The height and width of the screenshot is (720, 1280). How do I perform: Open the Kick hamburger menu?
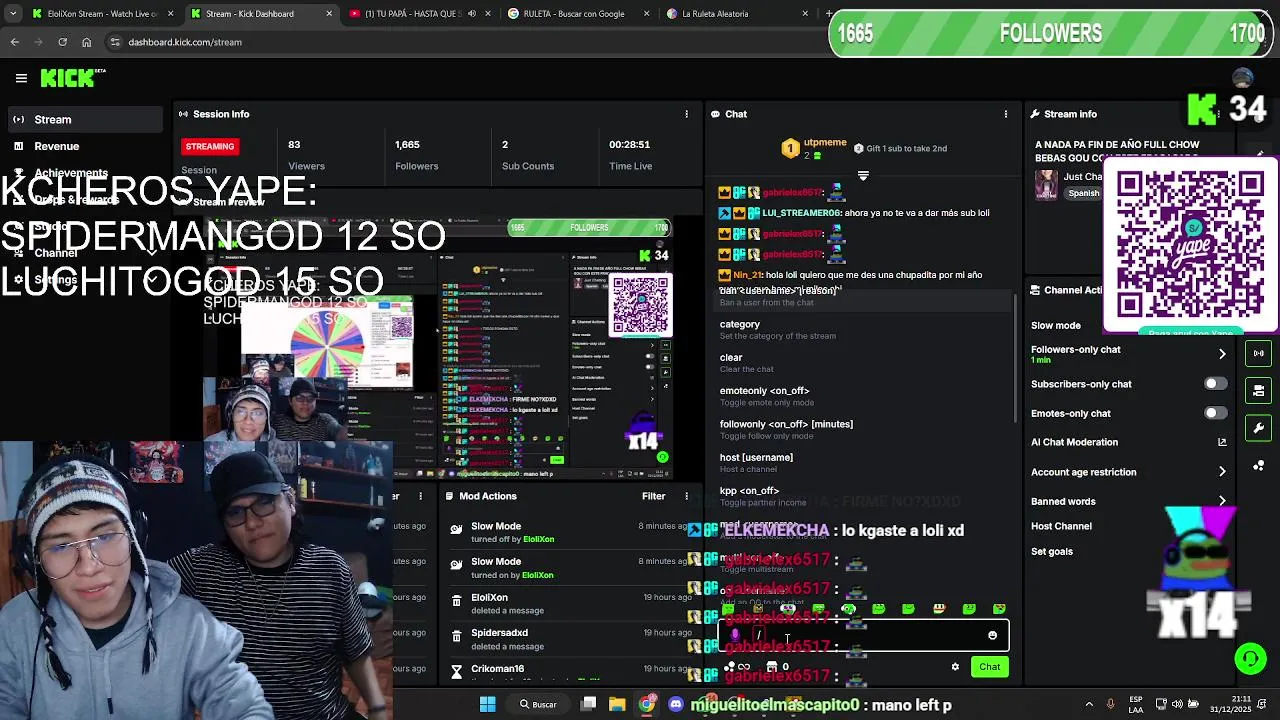coord(21,78)
